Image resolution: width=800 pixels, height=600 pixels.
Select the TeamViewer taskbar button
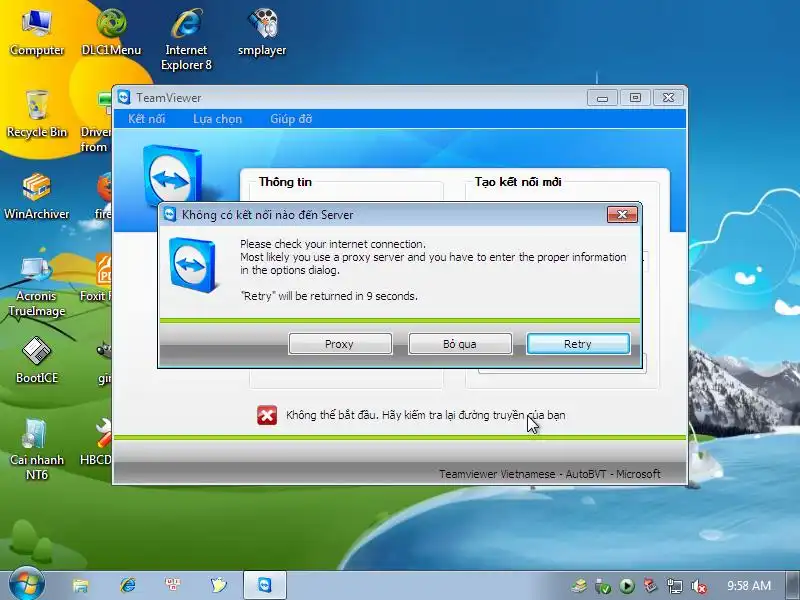tap(265, 585)
